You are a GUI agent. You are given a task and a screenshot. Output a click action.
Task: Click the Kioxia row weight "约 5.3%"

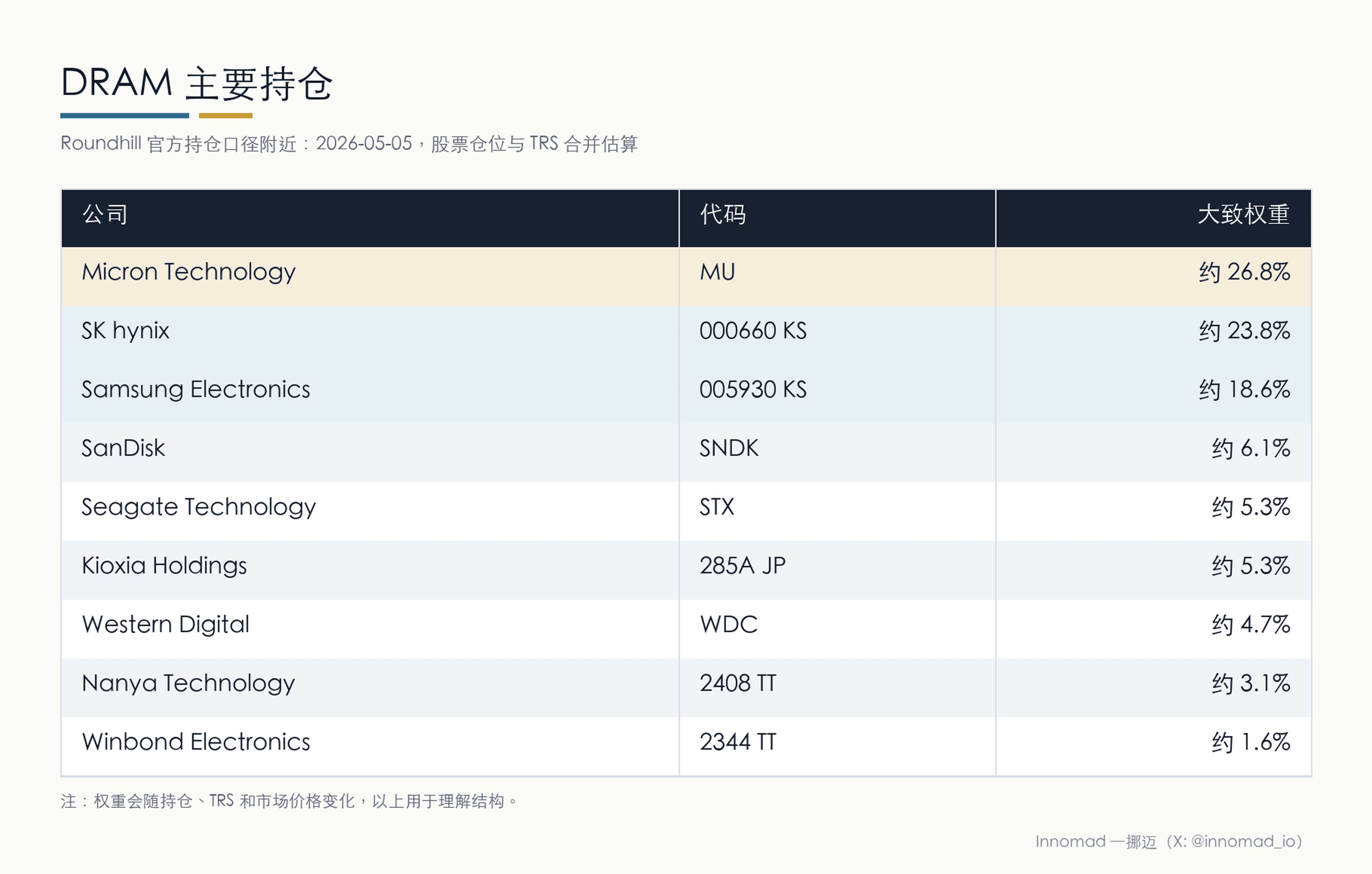[1251, 565]
